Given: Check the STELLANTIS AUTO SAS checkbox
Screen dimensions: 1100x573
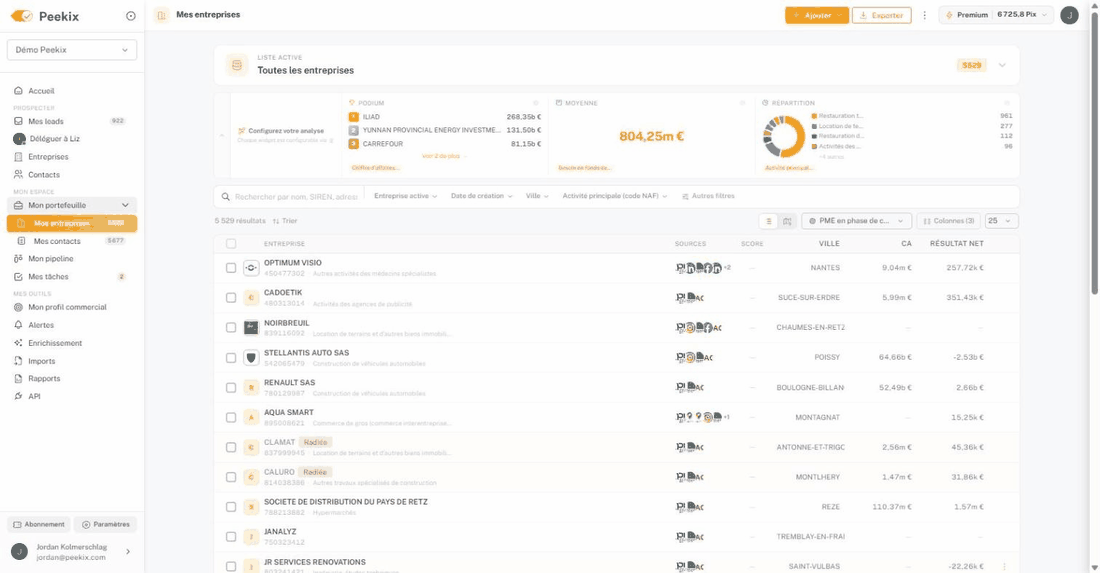Looking at the screenshot, I should (x=231, y=358).
